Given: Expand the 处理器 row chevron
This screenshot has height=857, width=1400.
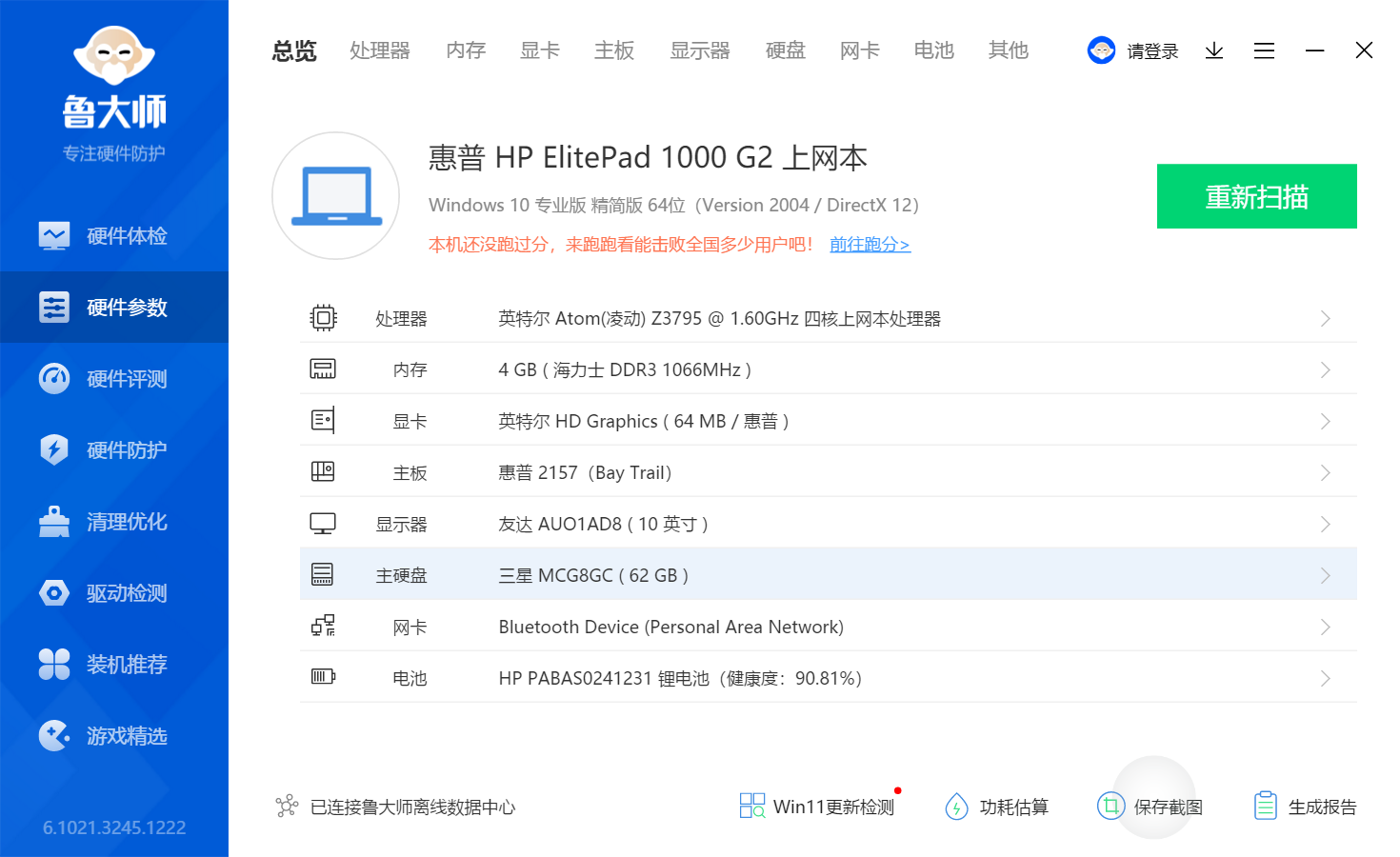Looking at the screenshot, I should [1325, 319].
